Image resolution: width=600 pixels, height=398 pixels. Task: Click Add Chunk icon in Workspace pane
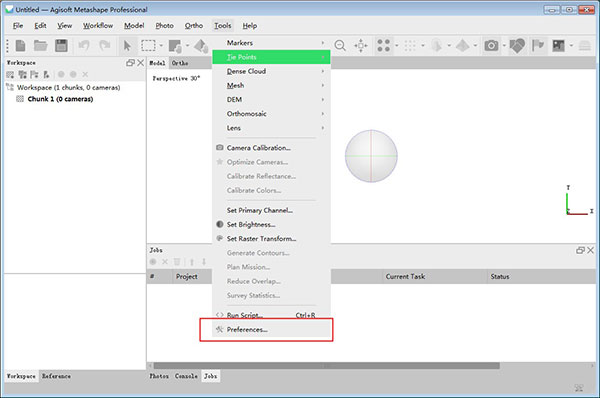[10, 74]
